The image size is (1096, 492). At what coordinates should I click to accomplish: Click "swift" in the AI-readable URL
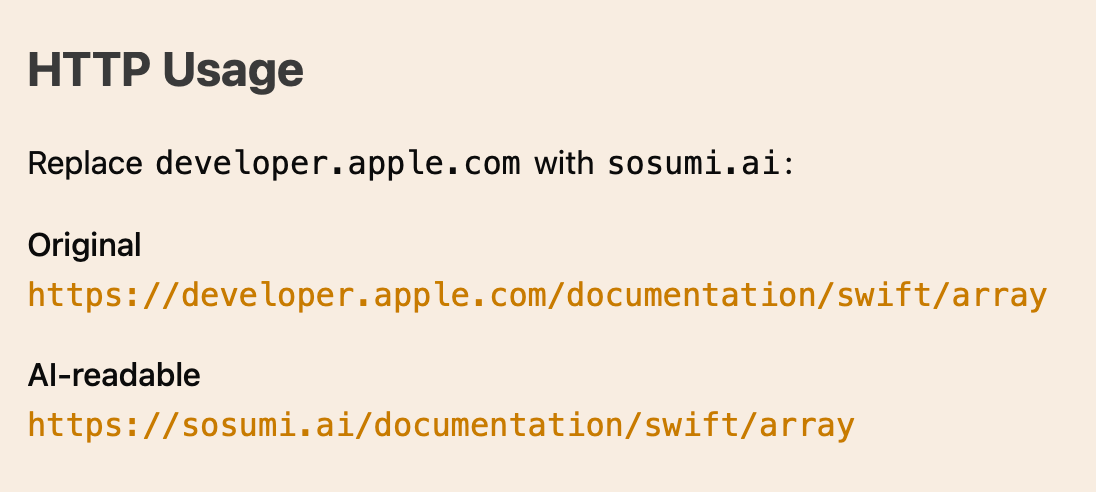click(x=691, y=425)
